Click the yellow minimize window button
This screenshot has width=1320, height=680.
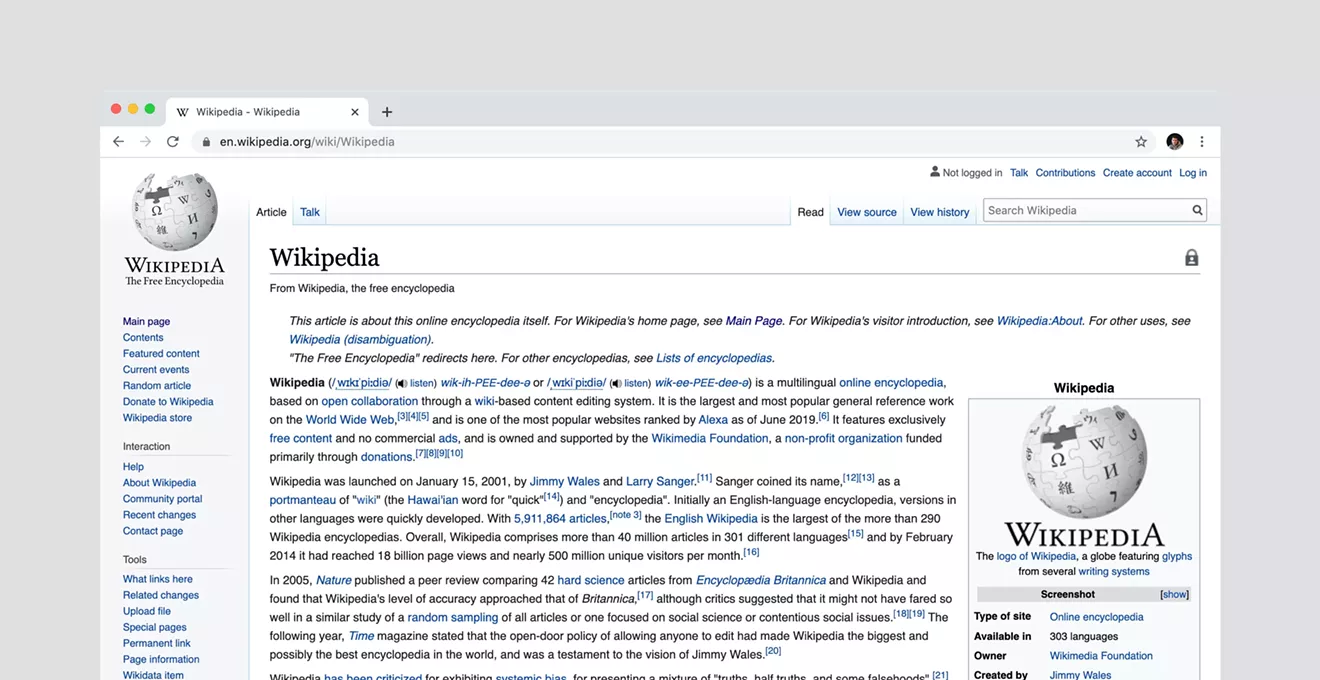tap(133, 109)
